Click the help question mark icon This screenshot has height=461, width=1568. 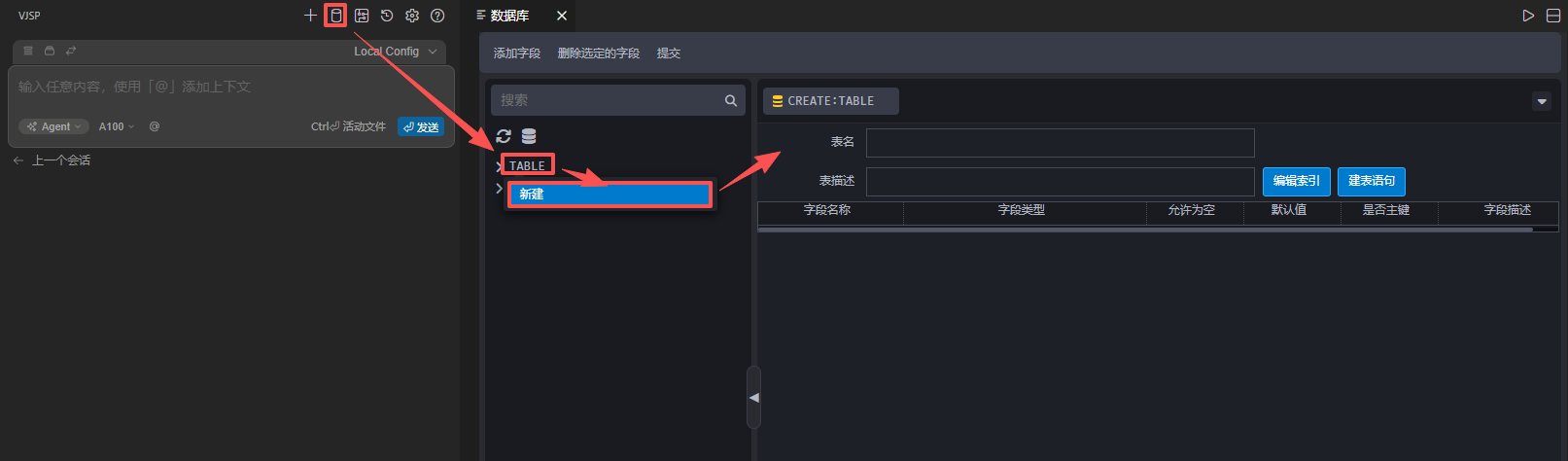(437, 16)
